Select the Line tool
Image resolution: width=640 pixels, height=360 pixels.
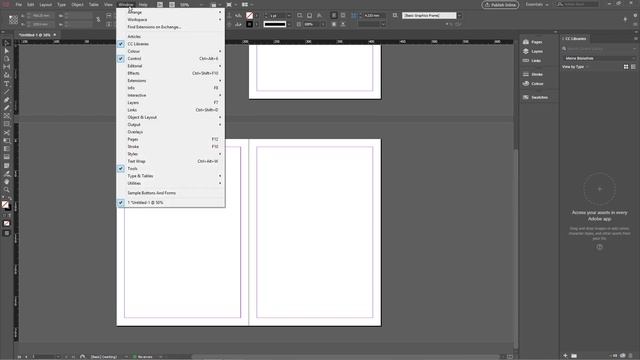click(x=7, y=92)
